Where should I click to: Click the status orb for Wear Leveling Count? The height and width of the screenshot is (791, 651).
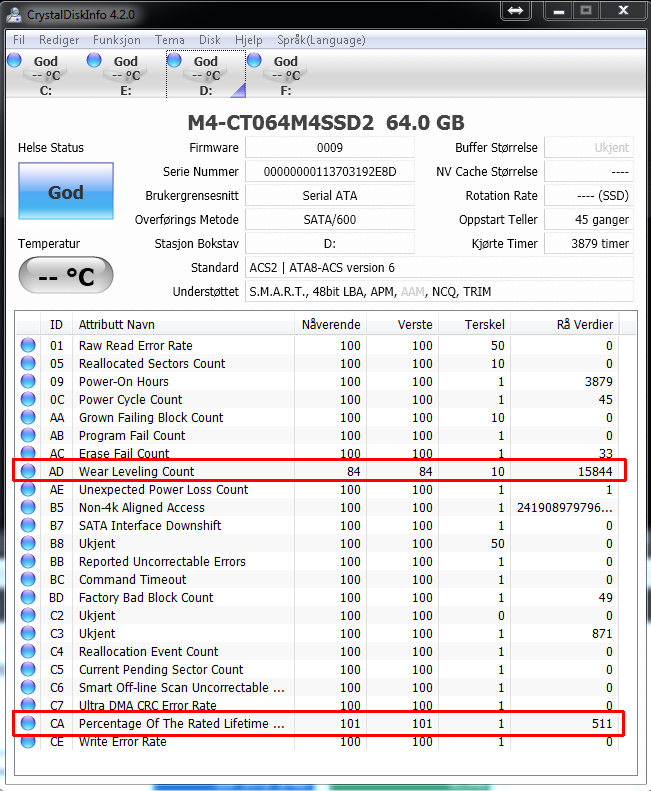point(28,471)
